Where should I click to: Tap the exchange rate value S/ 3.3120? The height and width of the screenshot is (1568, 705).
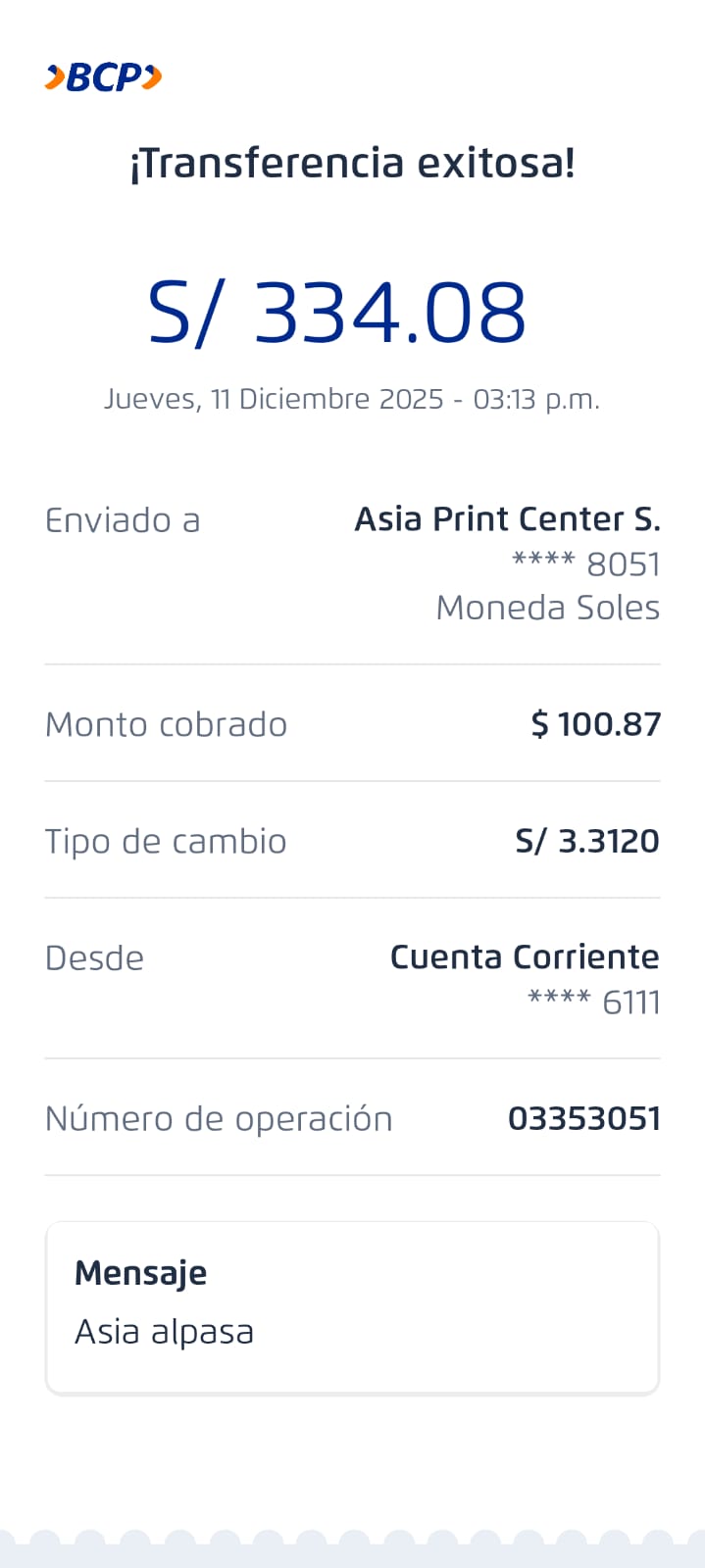(x=587, y=841)
